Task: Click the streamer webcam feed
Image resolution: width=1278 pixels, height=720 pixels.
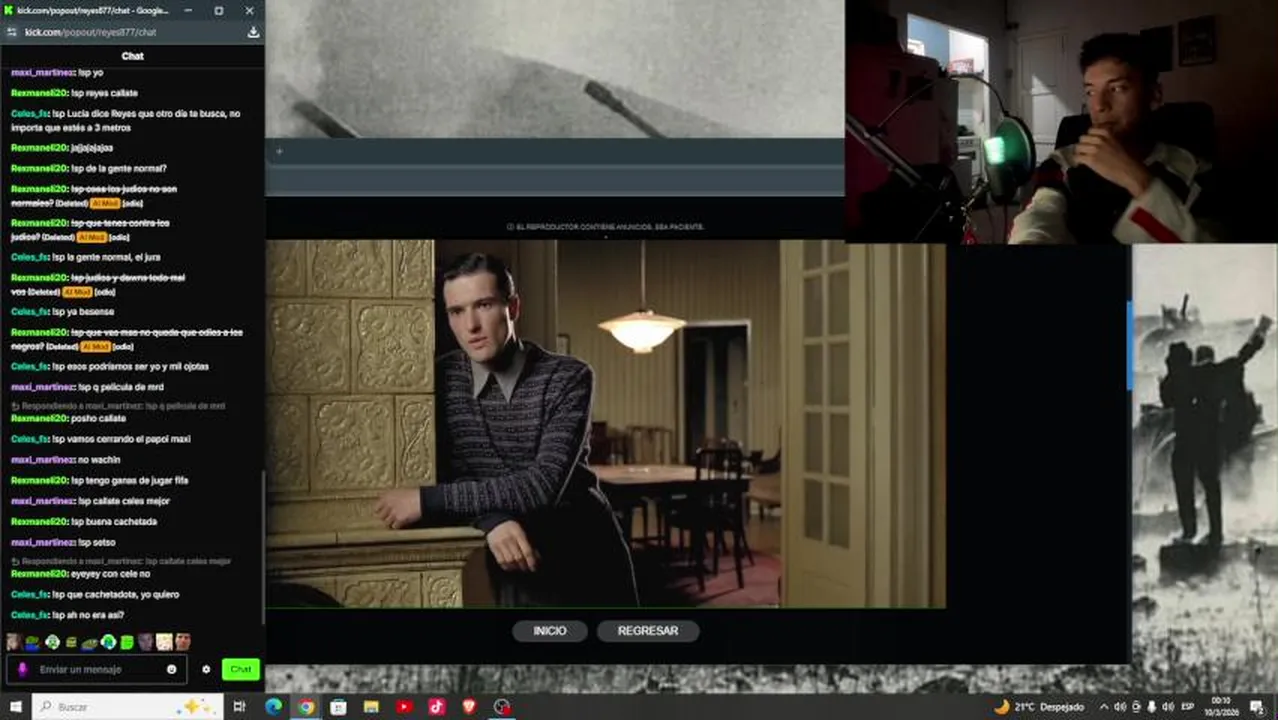Action: point(1061,121)
